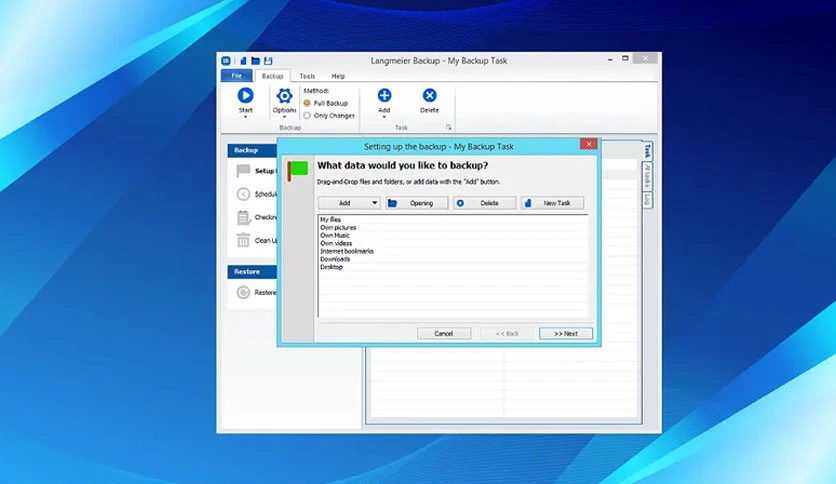The image size is (836, 484).
Task: Click the Start backup play icon
Action: click(x=245, y=95)
